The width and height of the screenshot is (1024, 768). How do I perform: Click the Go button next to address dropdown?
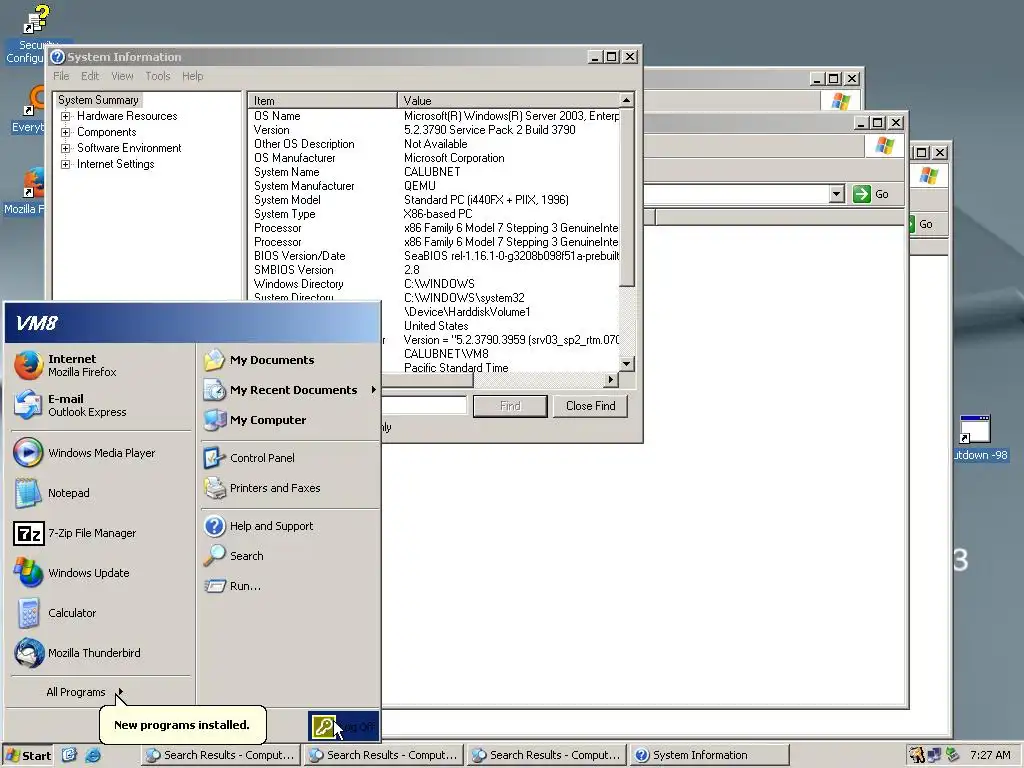click(872, 194)
